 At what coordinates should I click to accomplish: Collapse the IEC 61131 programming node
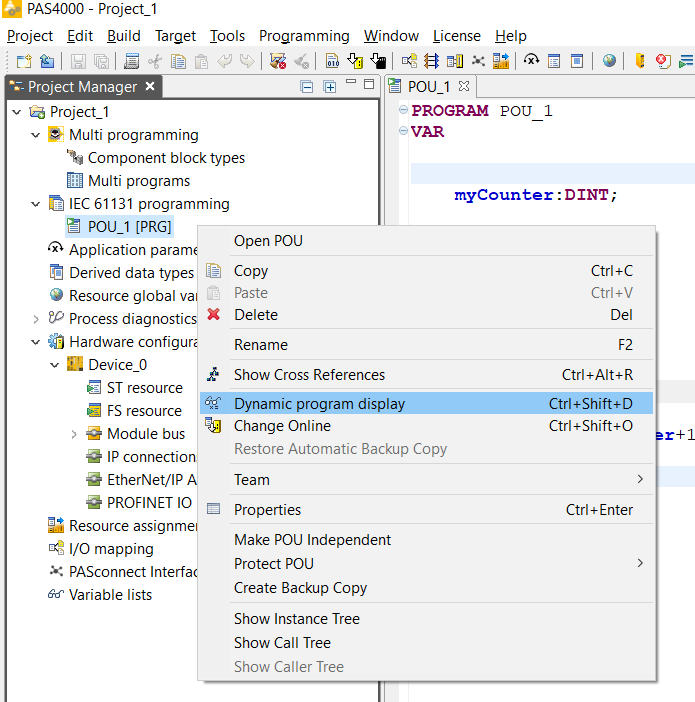pos(36,204)
